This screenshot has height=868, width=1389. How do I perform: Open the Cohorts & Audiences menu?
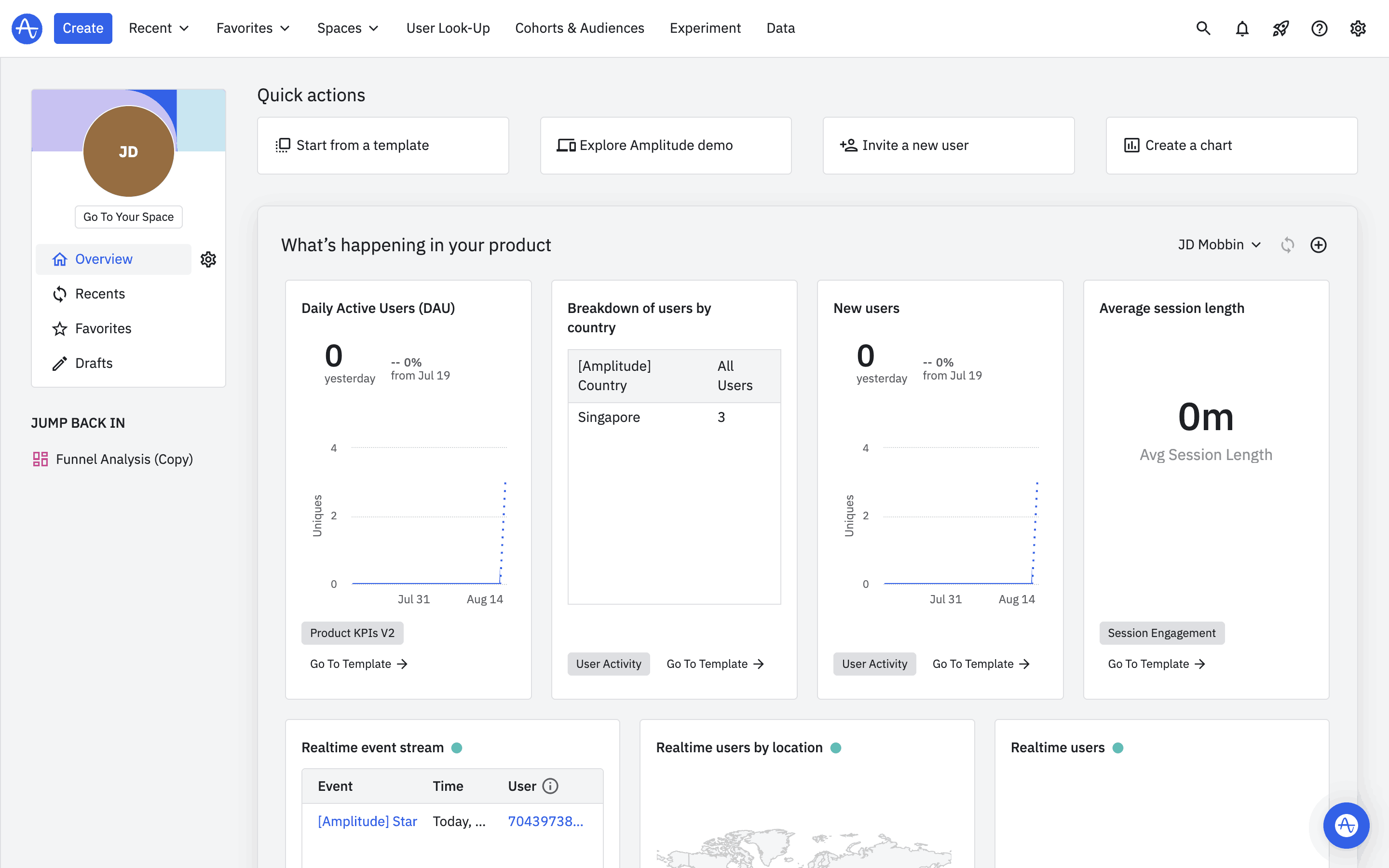(579, 28)
